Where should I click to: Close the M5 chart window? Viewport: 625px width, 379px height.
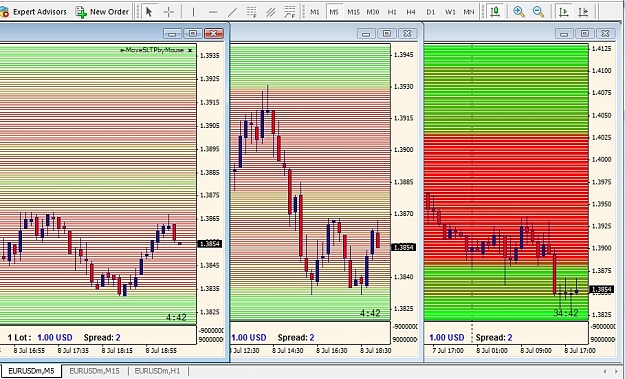(214, 33)
